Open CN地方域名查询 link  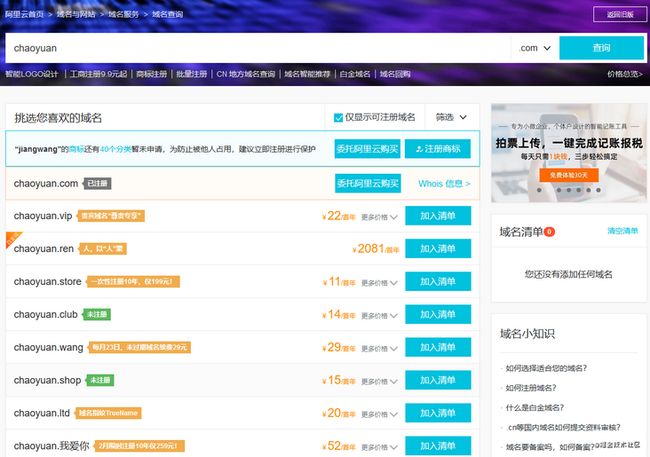point(245,74)
